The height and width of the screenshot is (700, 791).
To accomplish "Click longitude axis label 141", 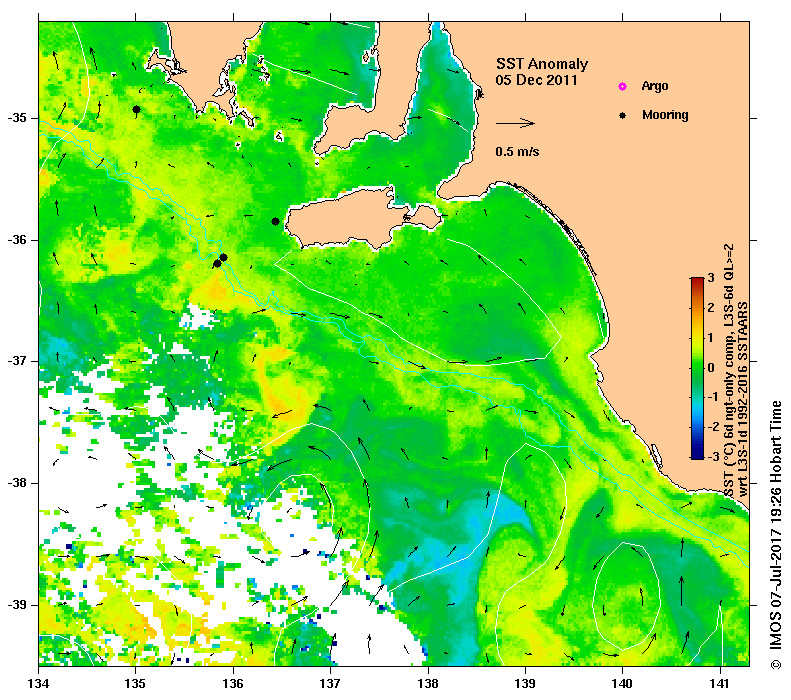I will click(x=720, y=684).
